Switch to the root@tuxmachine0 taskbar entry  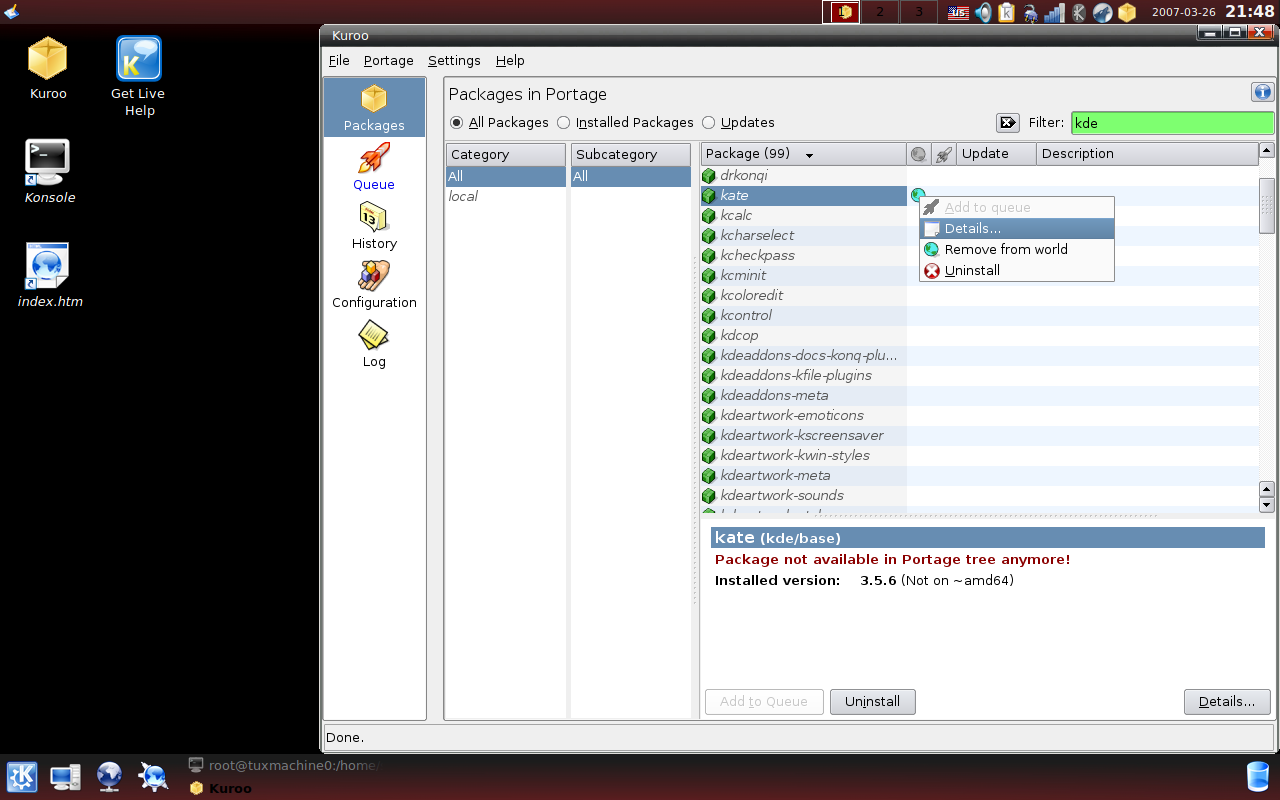pyautogui.click(x=285, y=766)
